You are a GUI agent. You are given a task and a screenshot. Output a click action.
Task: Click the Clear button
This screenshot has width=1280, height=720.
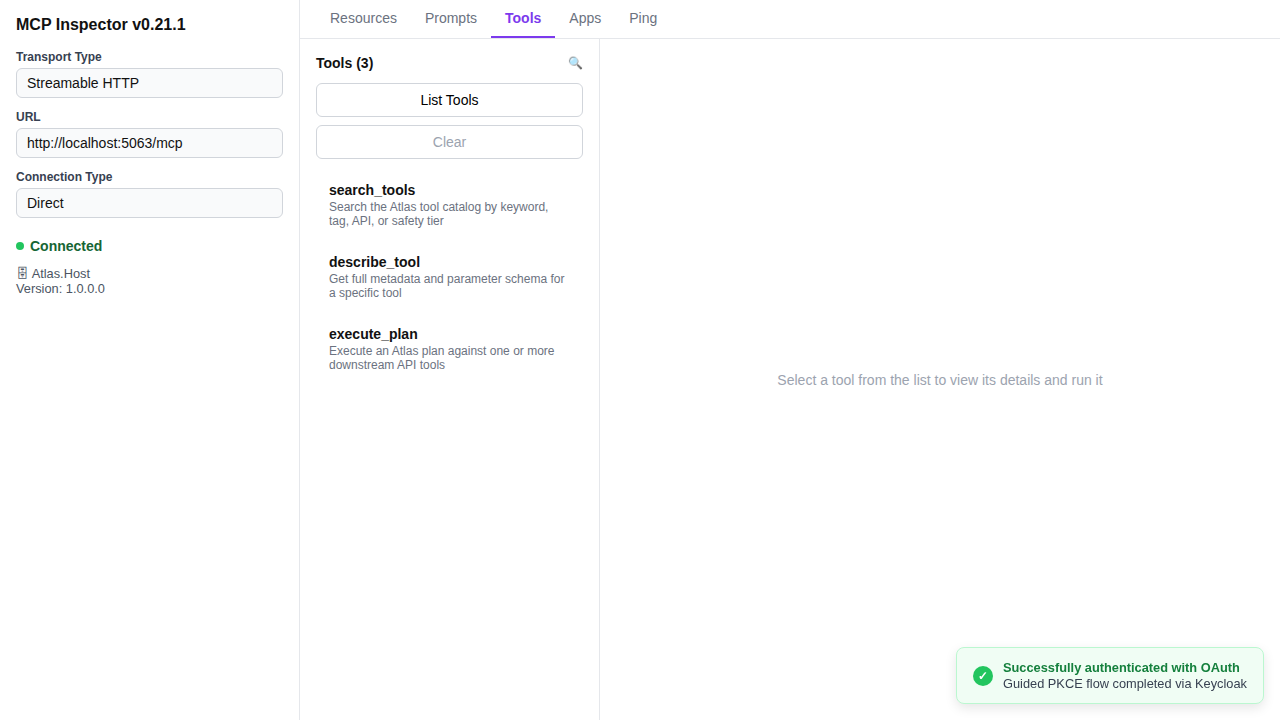coord(449,141)
